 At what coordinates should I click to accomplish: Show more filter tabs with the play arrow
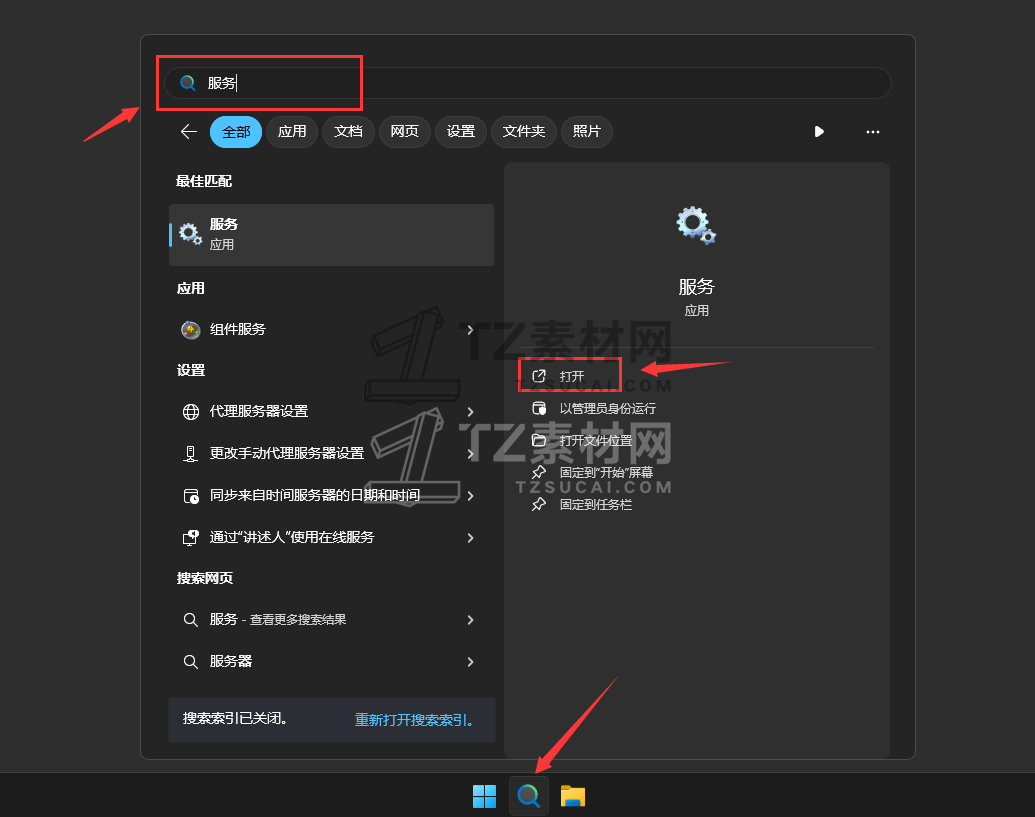(819, 131)
